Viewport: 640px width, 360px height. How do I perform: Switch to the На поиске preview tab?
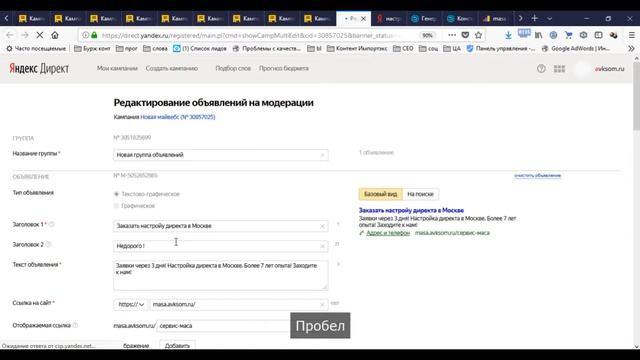tap(420, 194)
